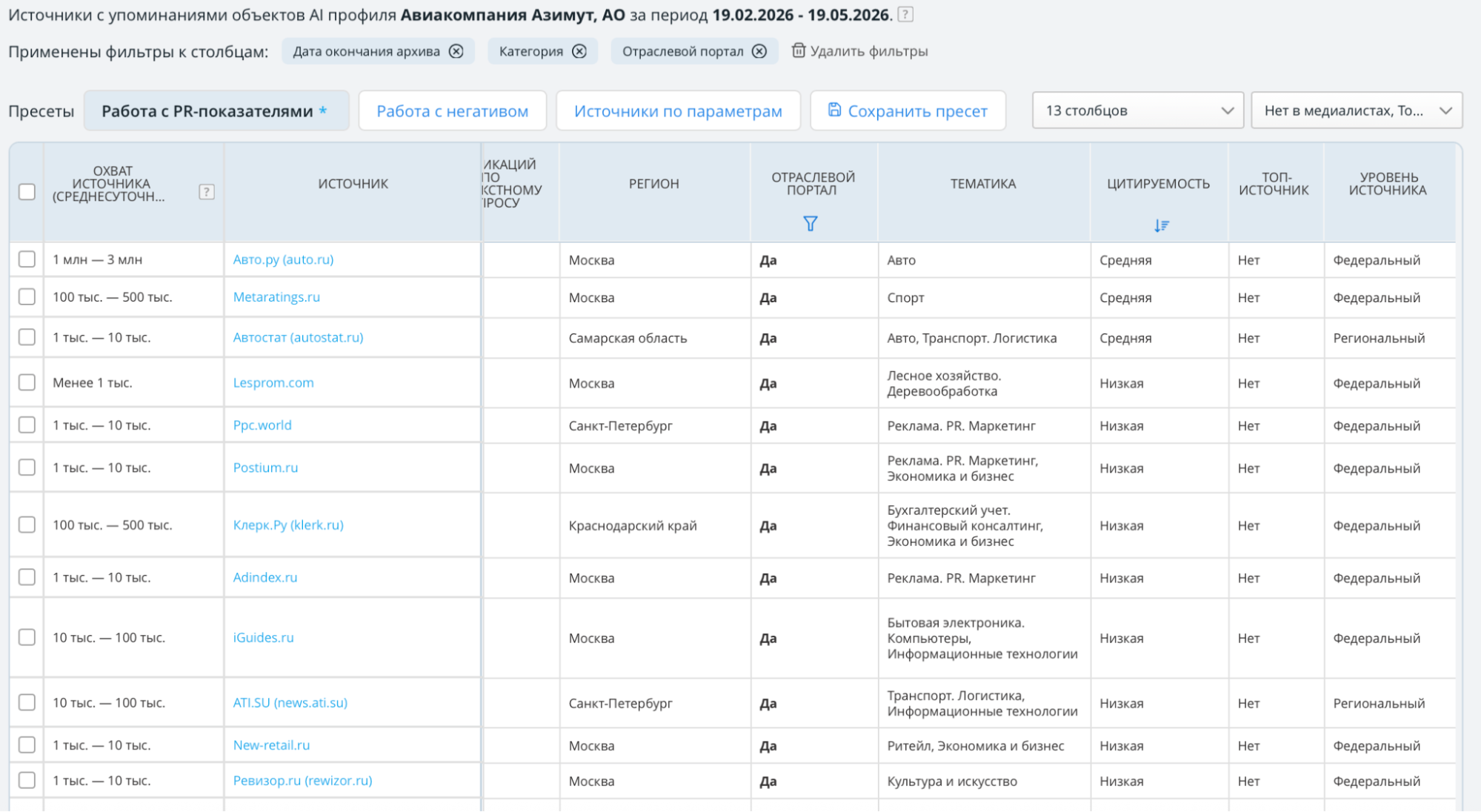Check the Adindex.ru row checkbox
This screenshot has width=1481, height=812.
coord(27,577)
